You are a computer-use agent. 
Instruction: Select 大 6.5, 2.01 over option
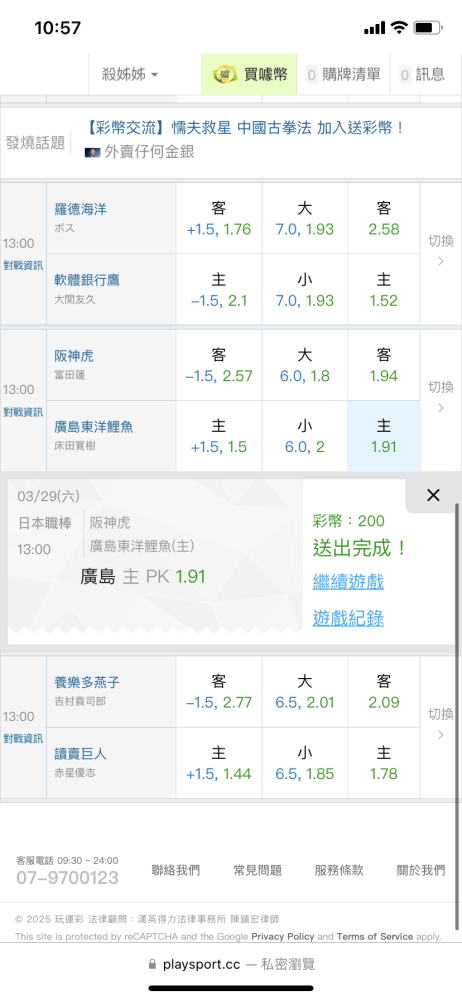click(x=304, y=692)
